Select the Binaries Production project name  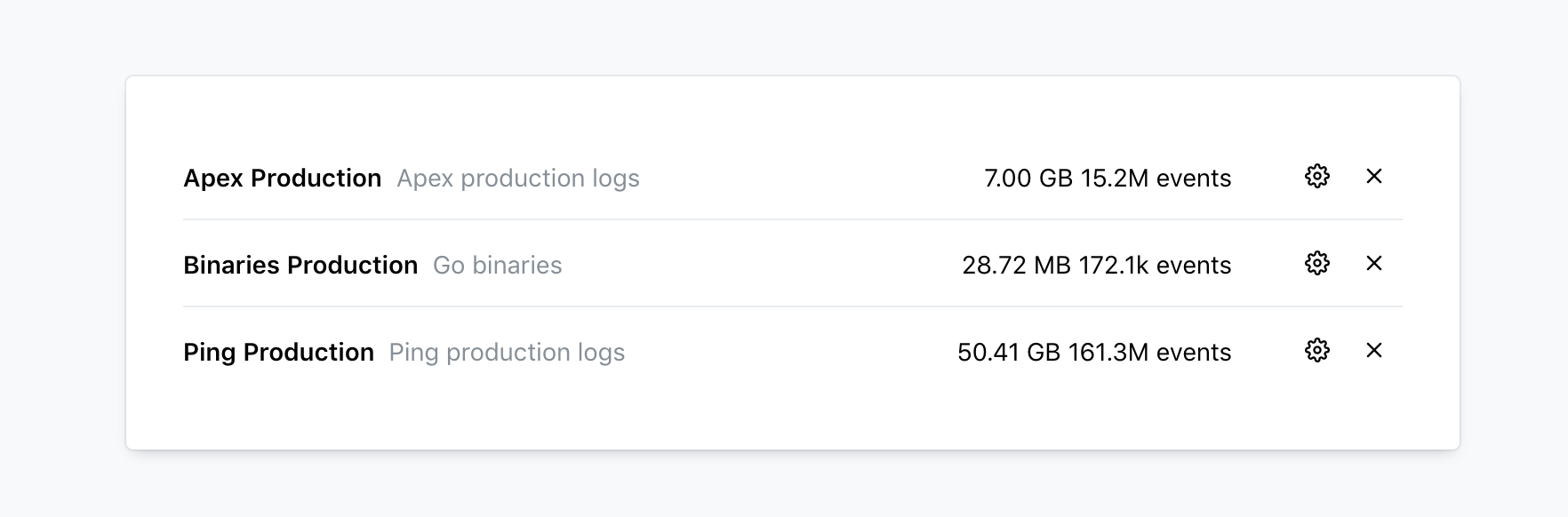300,264
